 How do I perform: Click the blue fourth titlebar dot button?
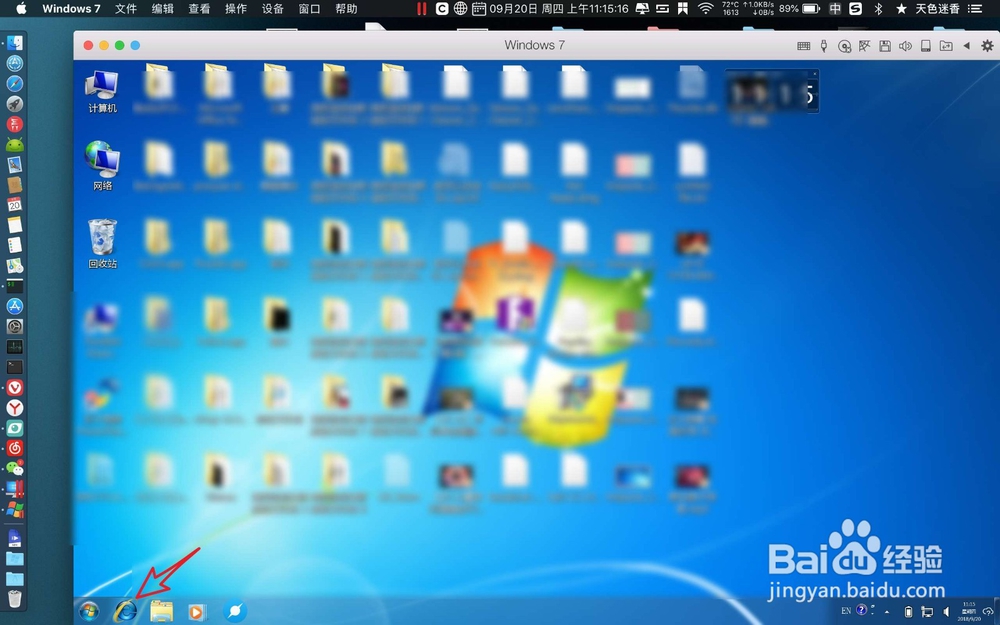point(135,45)
